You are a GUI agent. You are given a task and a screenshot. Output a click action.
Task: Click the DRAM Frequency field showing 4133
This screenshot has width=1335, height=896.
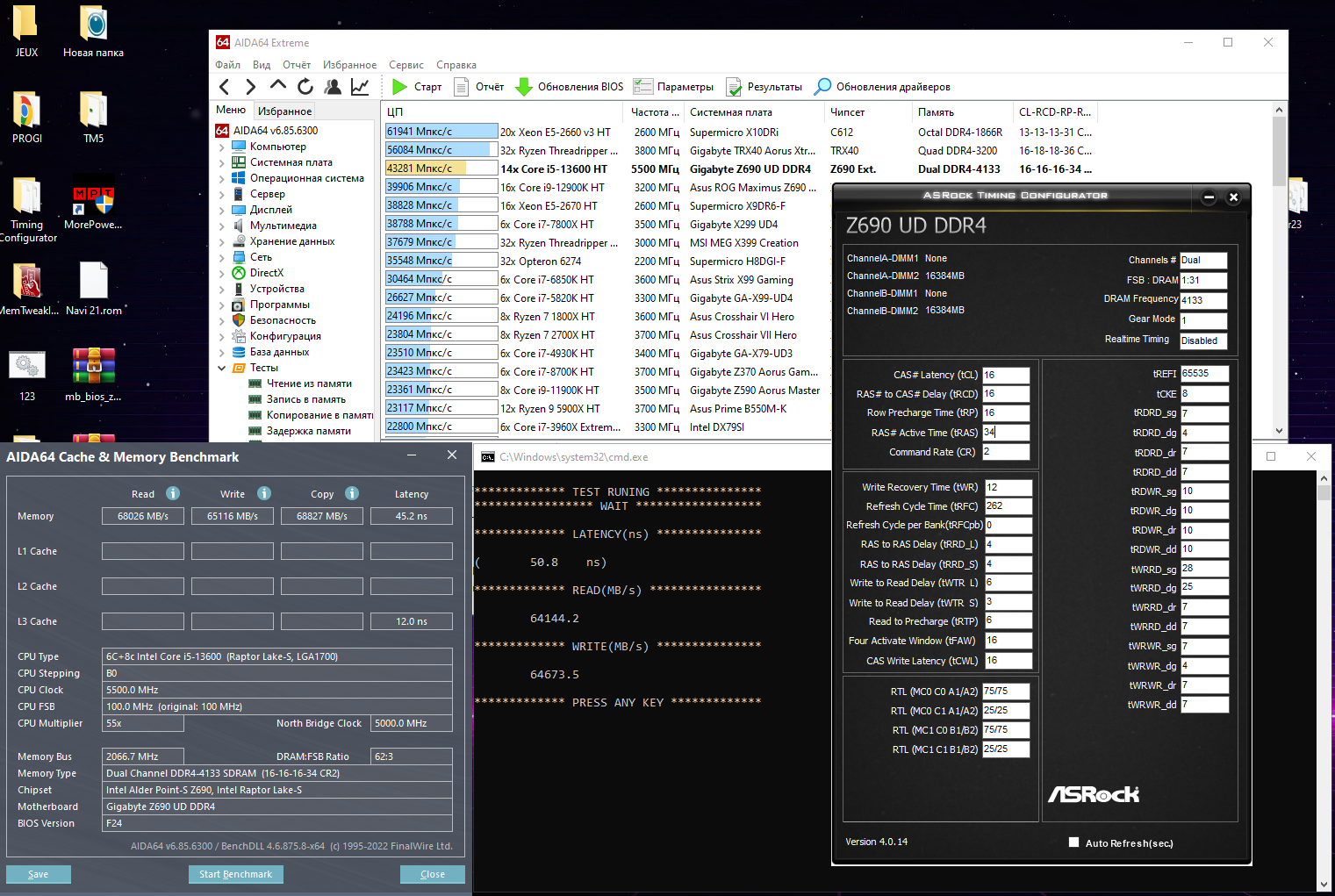click(1203, 300)
